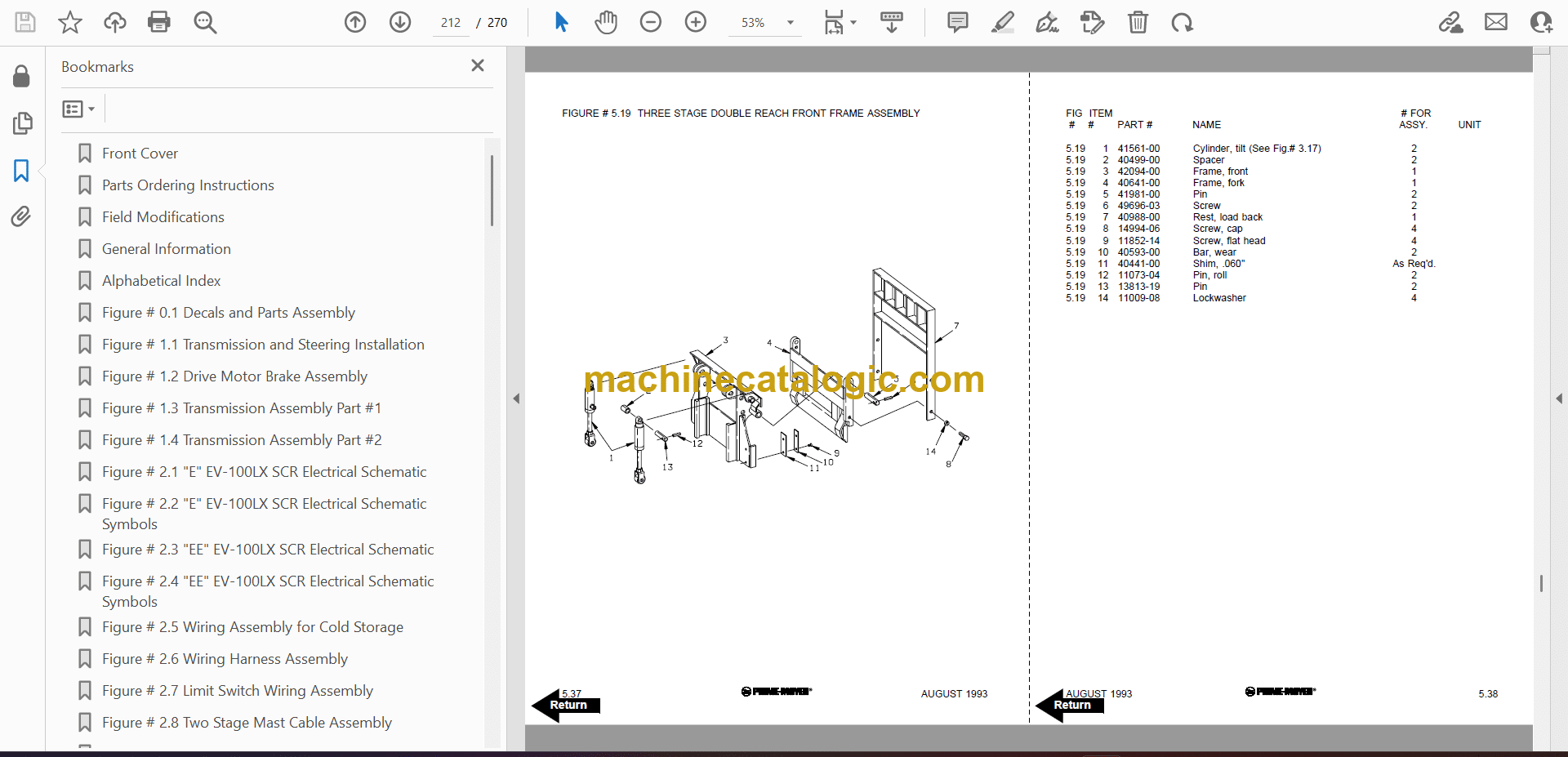This screenshot has width=1568, height=757.
Task: Open the zoom level dropdown
Action: click(x=791, y=23)
